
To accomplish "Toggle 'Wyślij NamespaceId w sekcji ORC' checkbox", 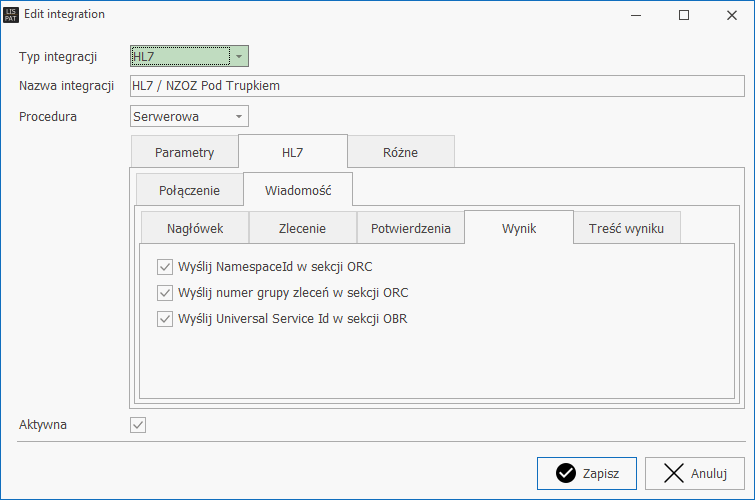I will click(165, 267).
